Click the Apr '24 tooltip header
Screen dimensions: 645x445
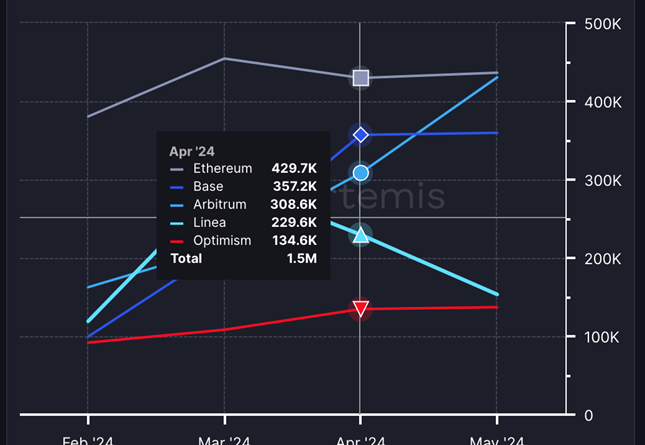193,151
